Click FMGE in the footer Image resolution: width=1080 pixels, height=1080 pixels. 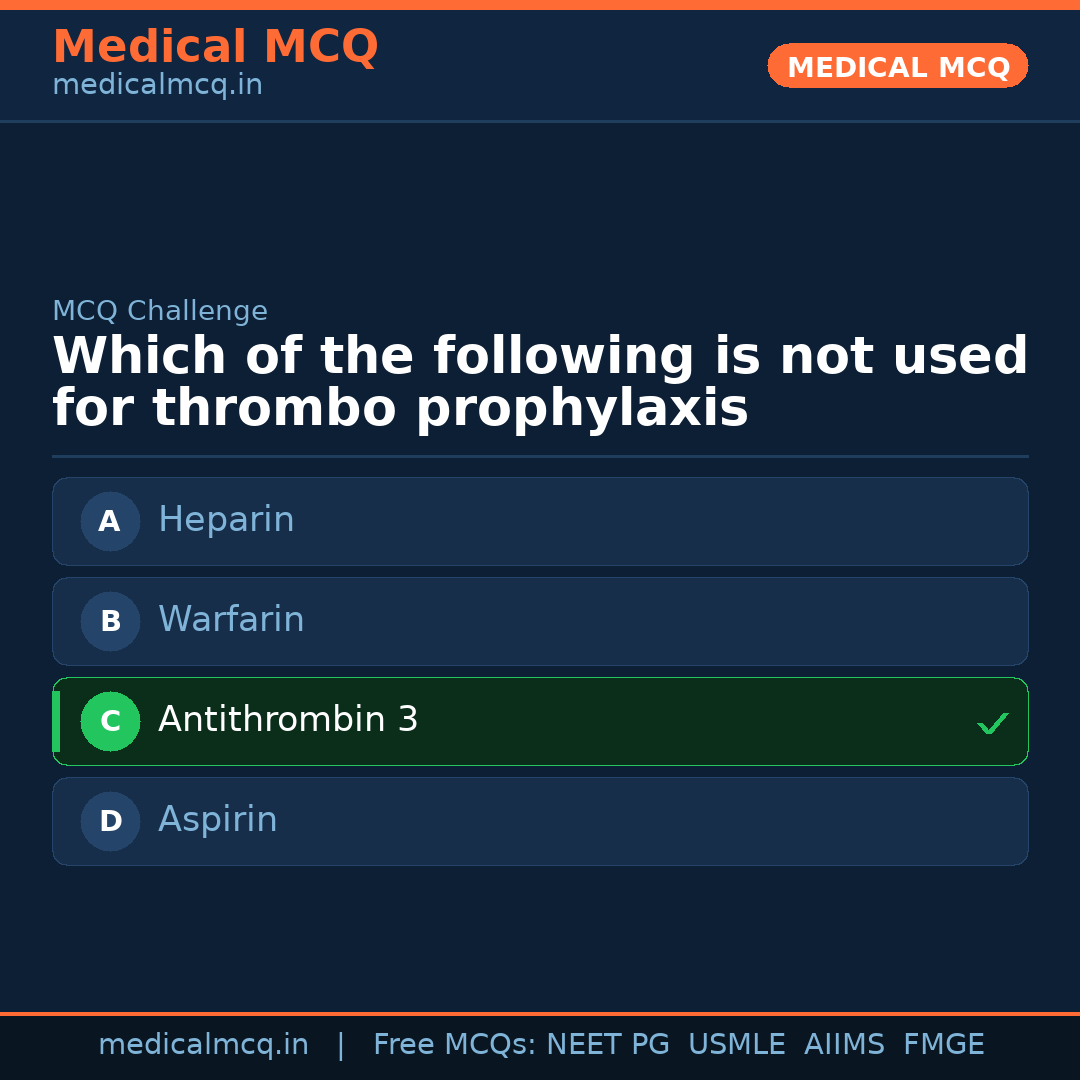point(944,1045)
